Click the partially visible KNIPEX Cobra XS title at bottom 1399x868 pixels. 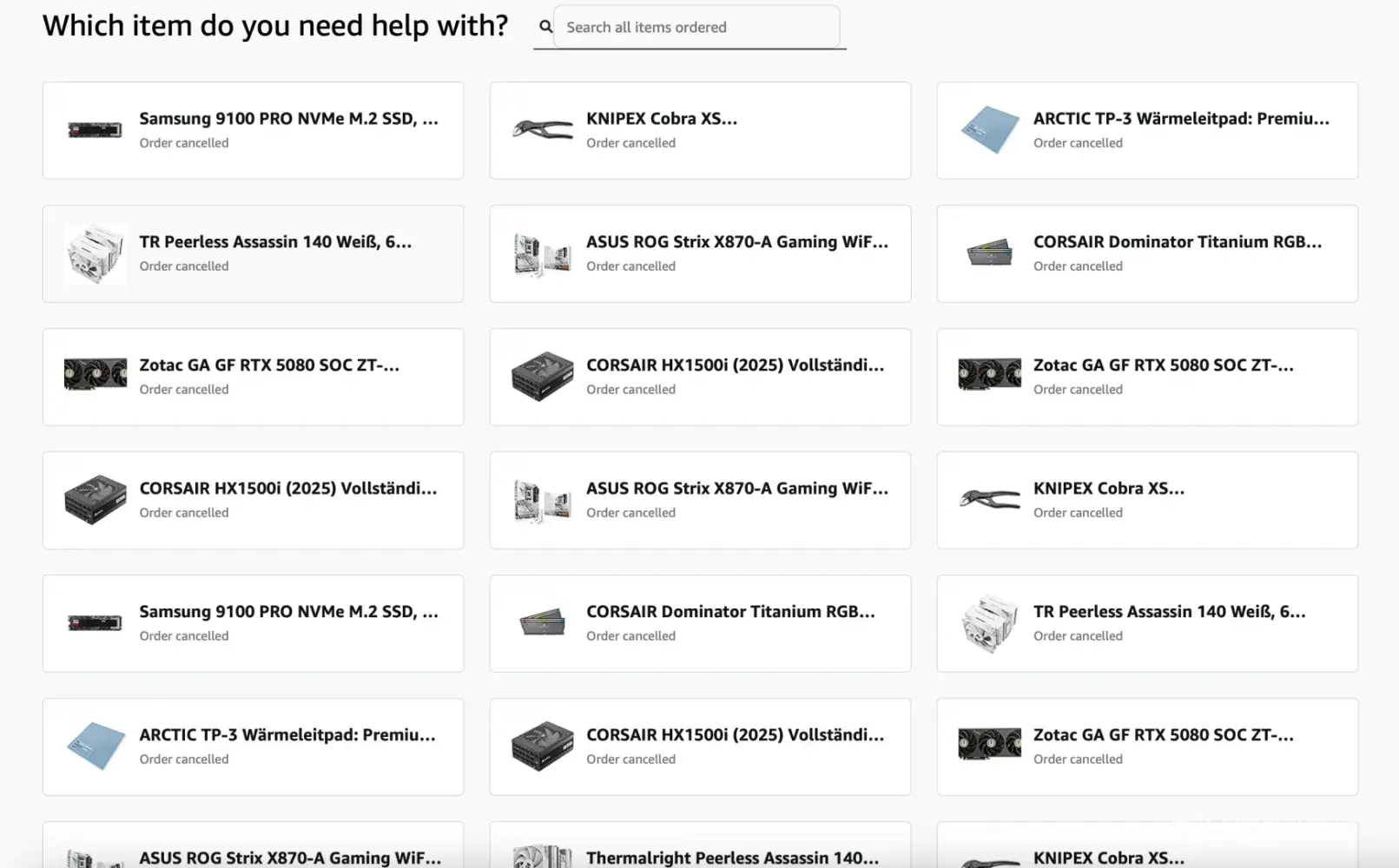click(1108, 858)
